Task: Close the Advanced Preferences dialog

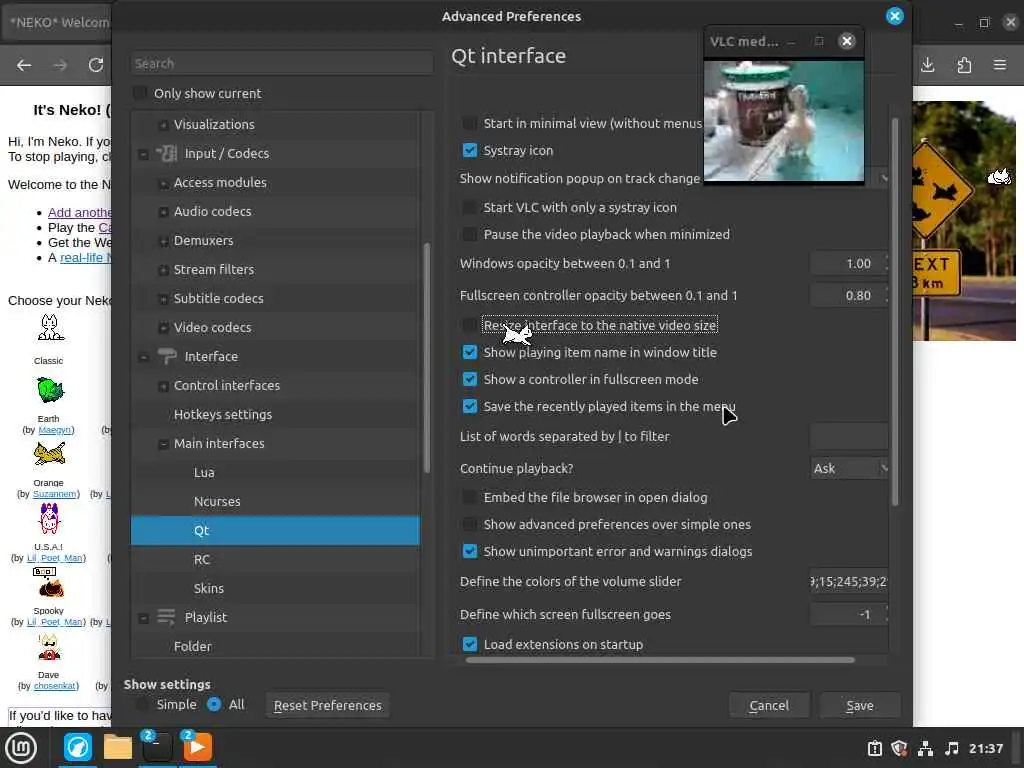Action: [x=895, y=16]
